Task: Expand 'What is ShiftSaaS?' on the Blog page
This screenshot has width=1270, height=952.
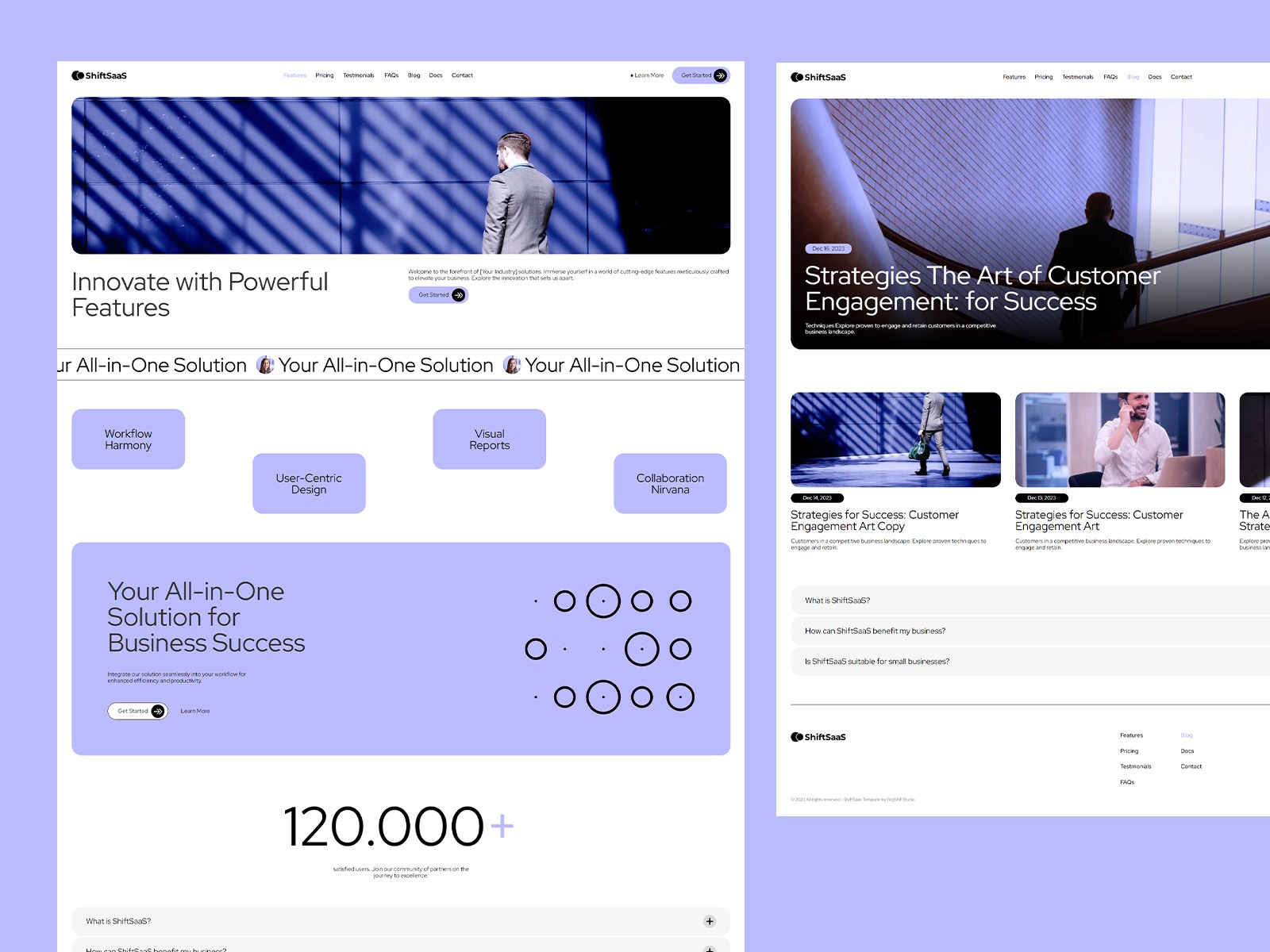Action: point(1030,601)
